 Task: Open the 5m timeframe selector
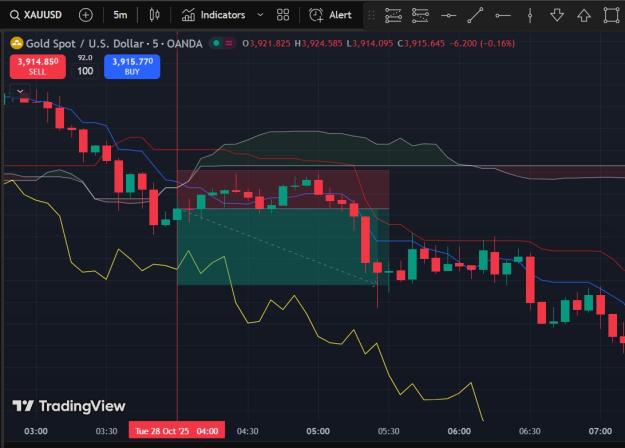pyautogui.click(x=120, y=15)
